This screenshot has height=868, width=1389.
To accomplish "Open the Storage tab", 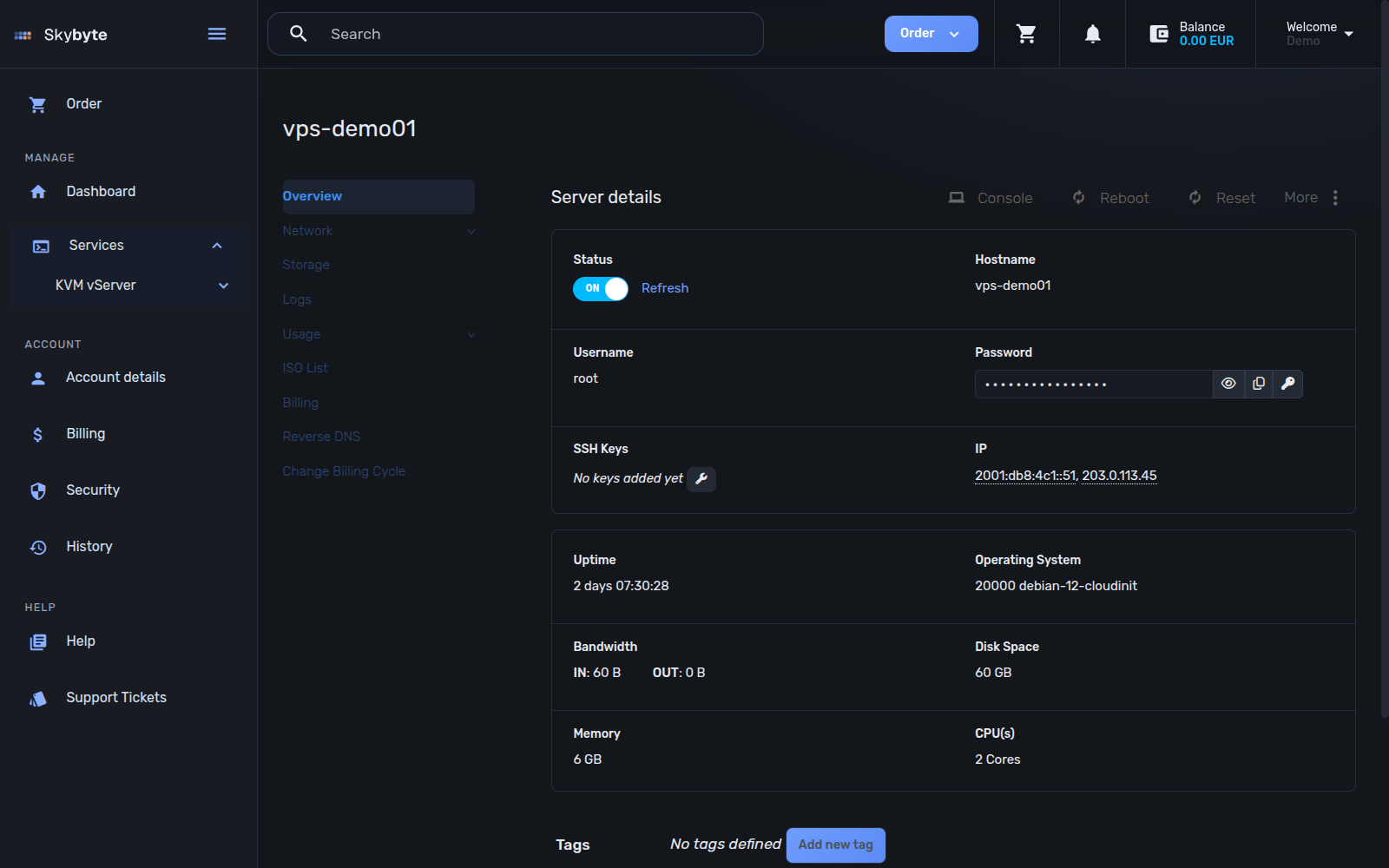I will coord(306,265).
